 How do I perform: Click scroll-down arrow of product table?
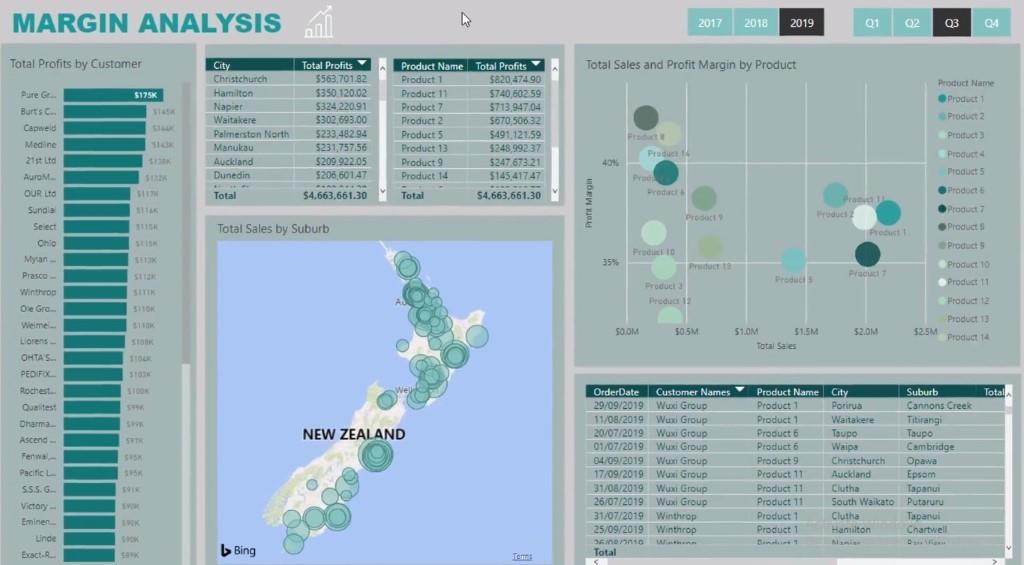[555, 191]
